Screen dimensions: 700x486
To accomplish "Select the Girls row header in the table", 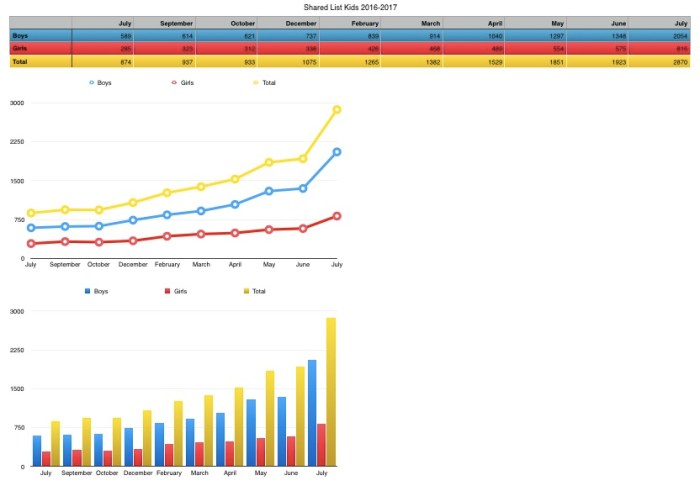I will tap(40, 48).
